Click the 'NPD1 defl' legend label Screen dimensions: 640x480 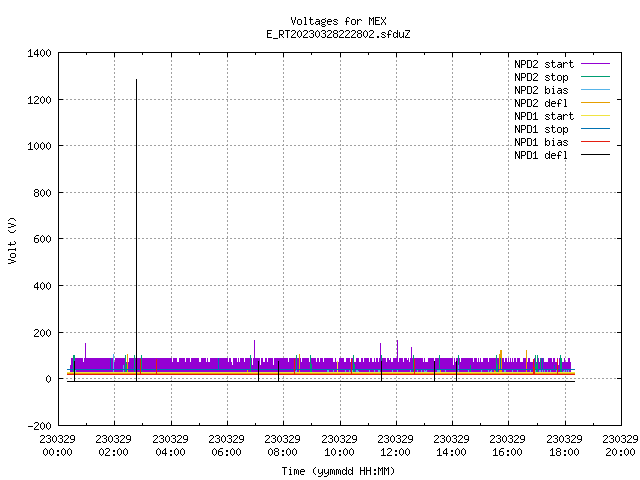click(x=541, y=156)
